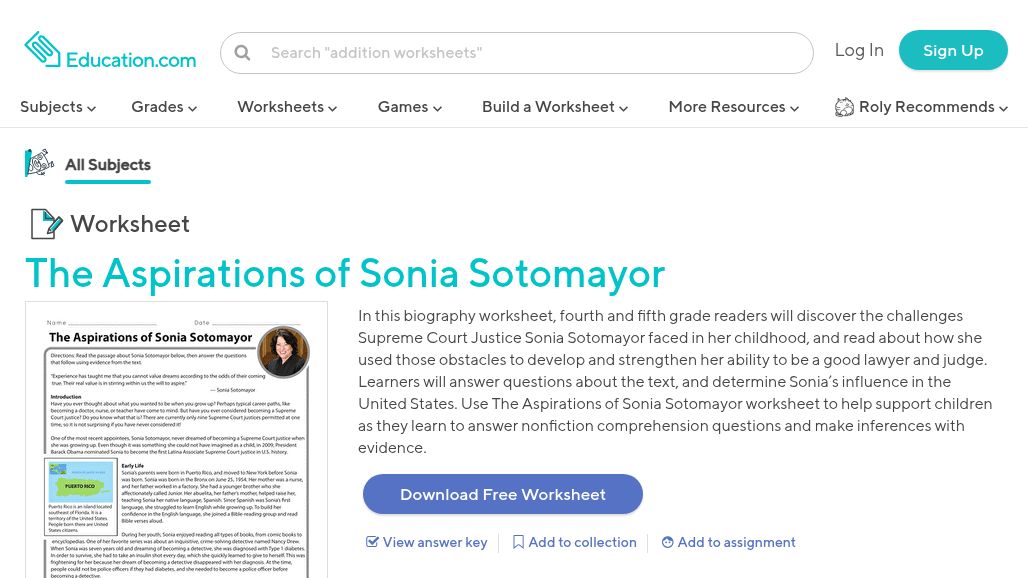Open the Grades dropdown menu
This screenshot has height=578, width=1028.
point(164,107)
